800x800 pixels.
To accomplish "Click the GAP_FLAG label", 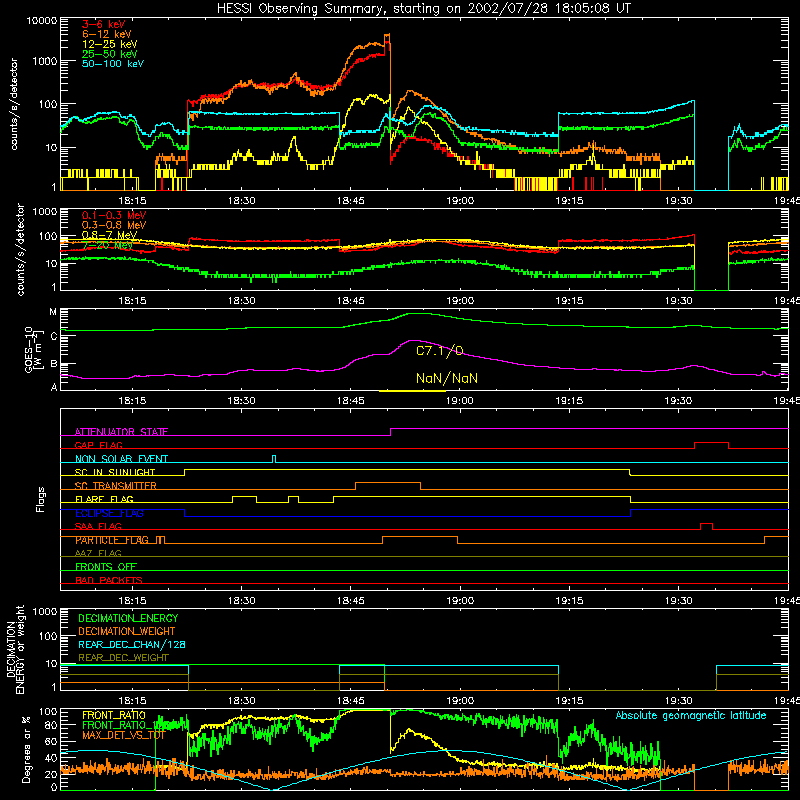I will tap(98, 445).
